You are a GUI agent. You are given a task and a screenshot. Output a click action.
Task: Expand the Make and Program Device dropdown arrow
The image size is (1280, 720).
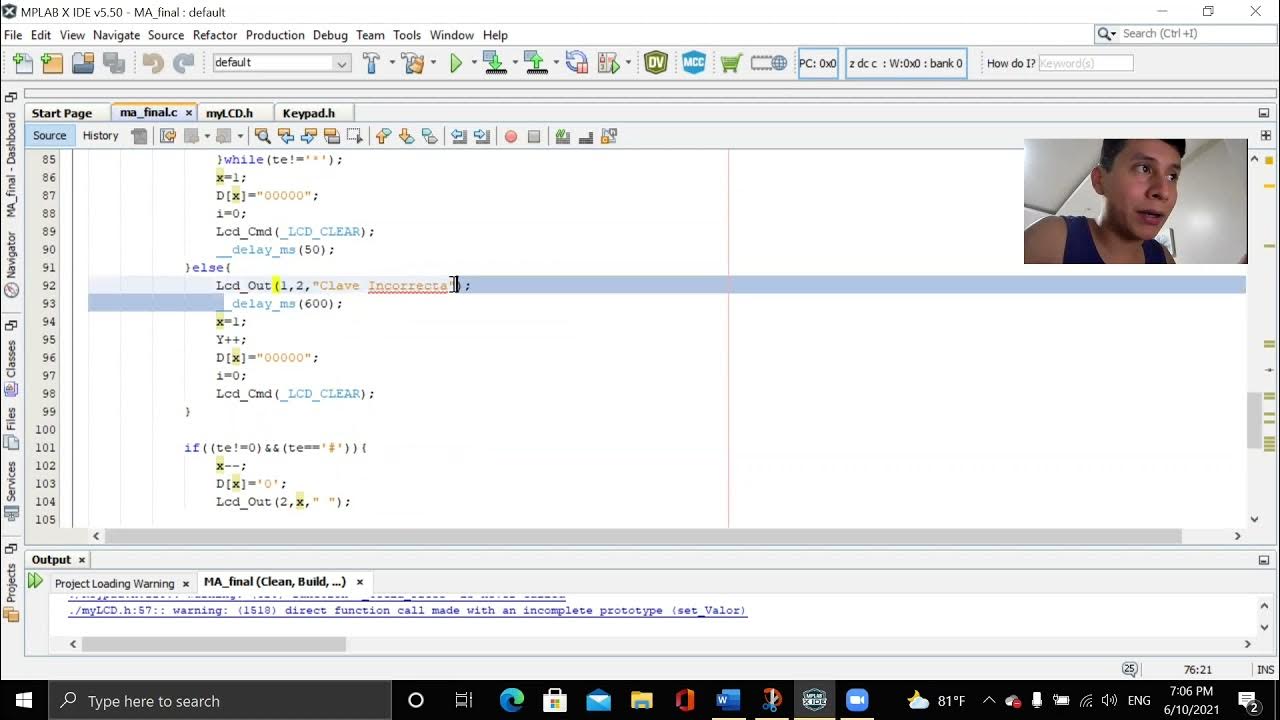click(x=514, y=63)
